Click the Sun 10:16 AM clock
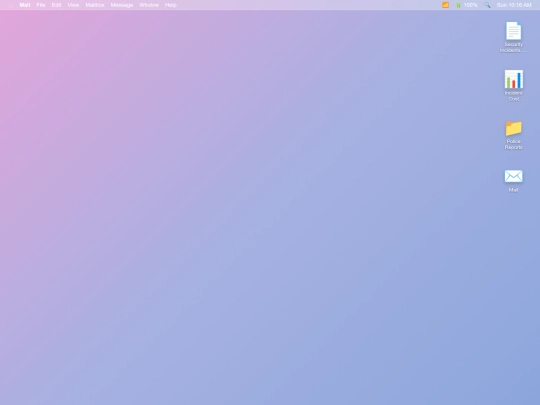Viewport: 540px width, 405px height. [x=514, y=5]
